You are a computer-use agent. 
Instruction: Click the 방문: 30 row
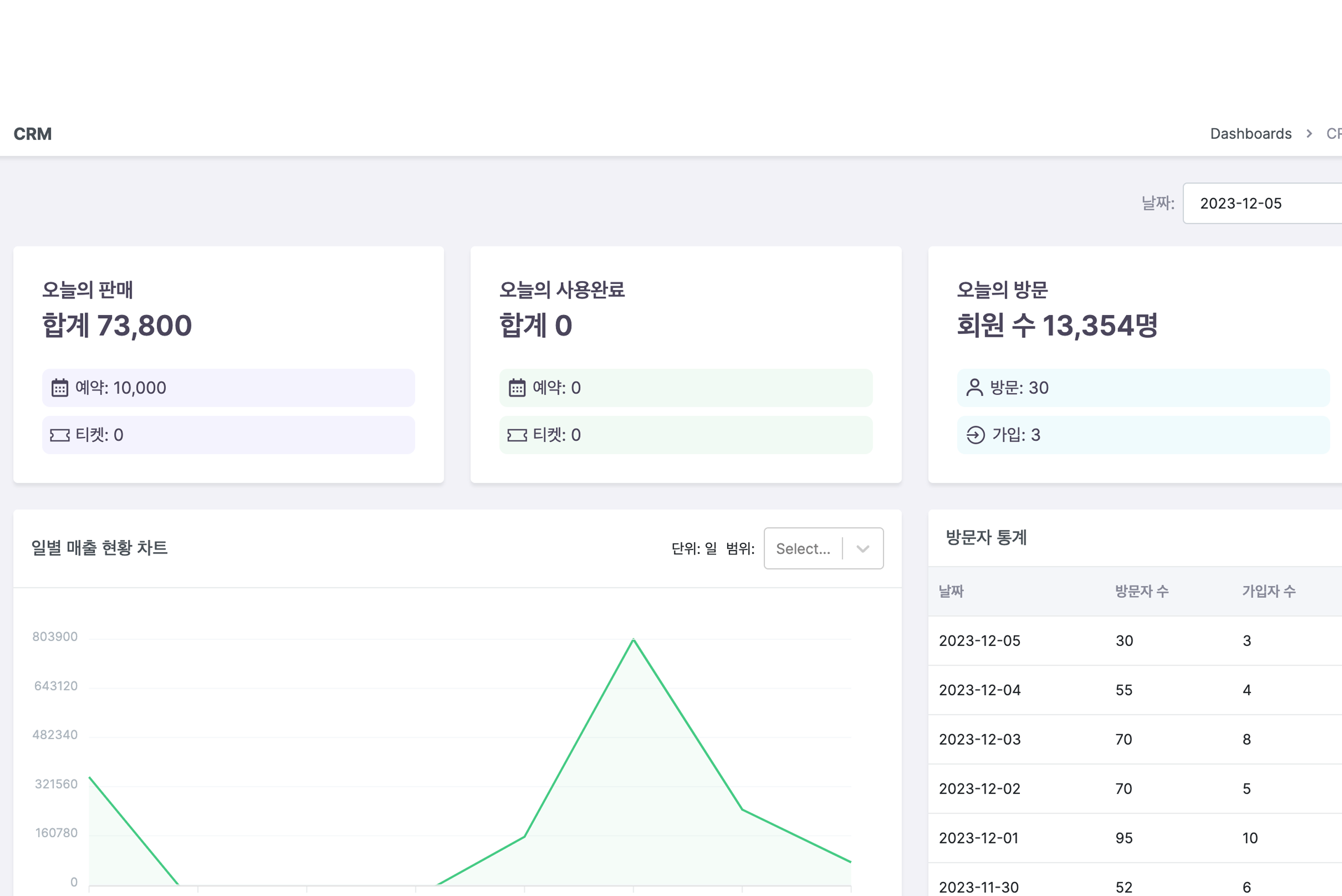1144,388
